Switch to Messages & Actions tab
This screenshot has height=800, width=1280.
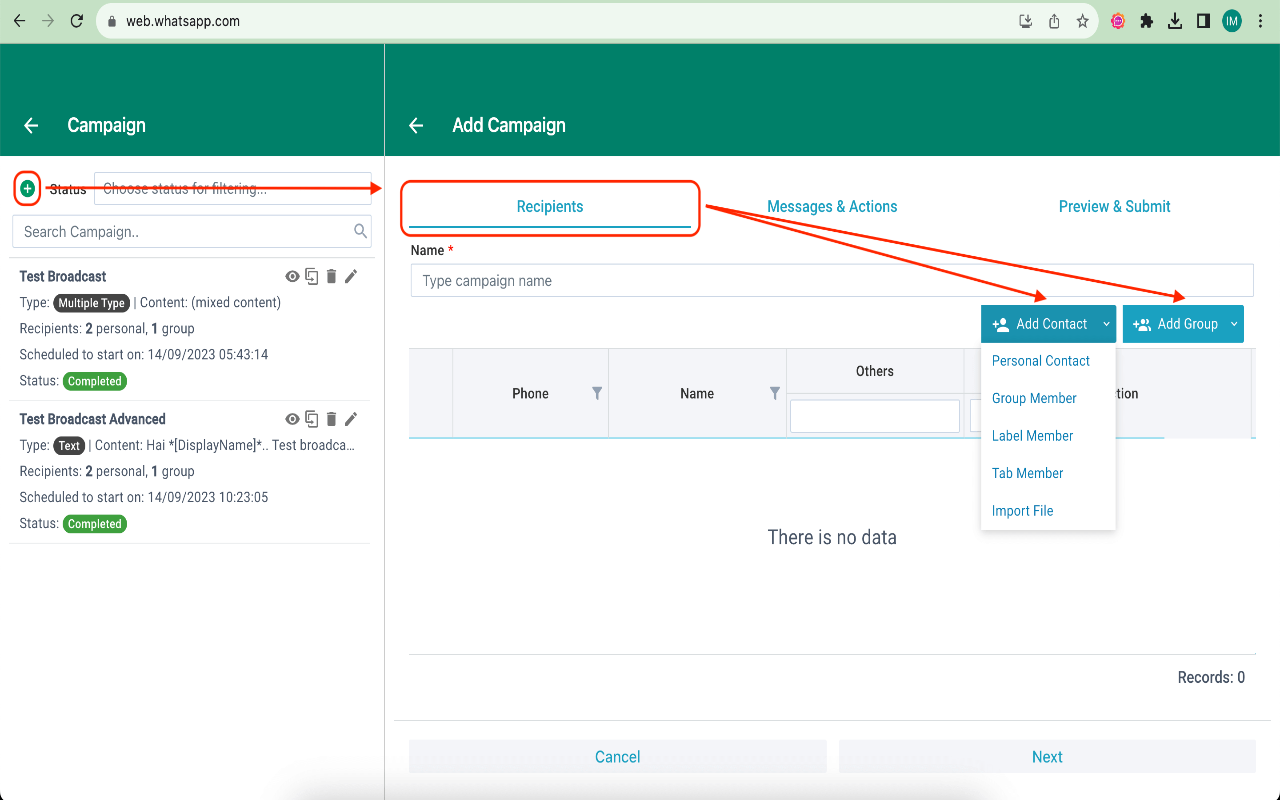click(x=832, y=207)
